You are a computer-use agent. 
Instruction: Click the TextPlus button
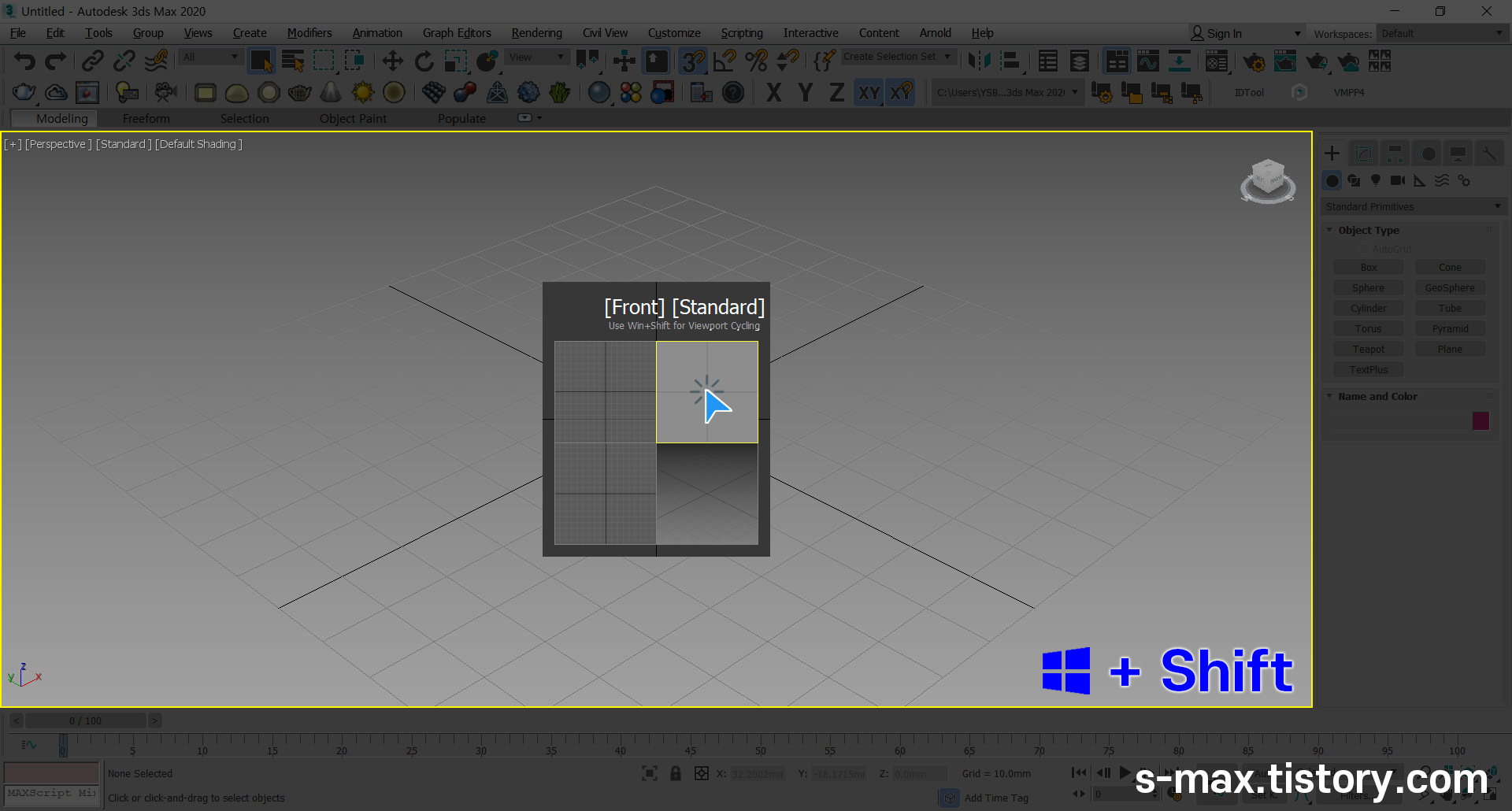click(x=1369, y=370)
